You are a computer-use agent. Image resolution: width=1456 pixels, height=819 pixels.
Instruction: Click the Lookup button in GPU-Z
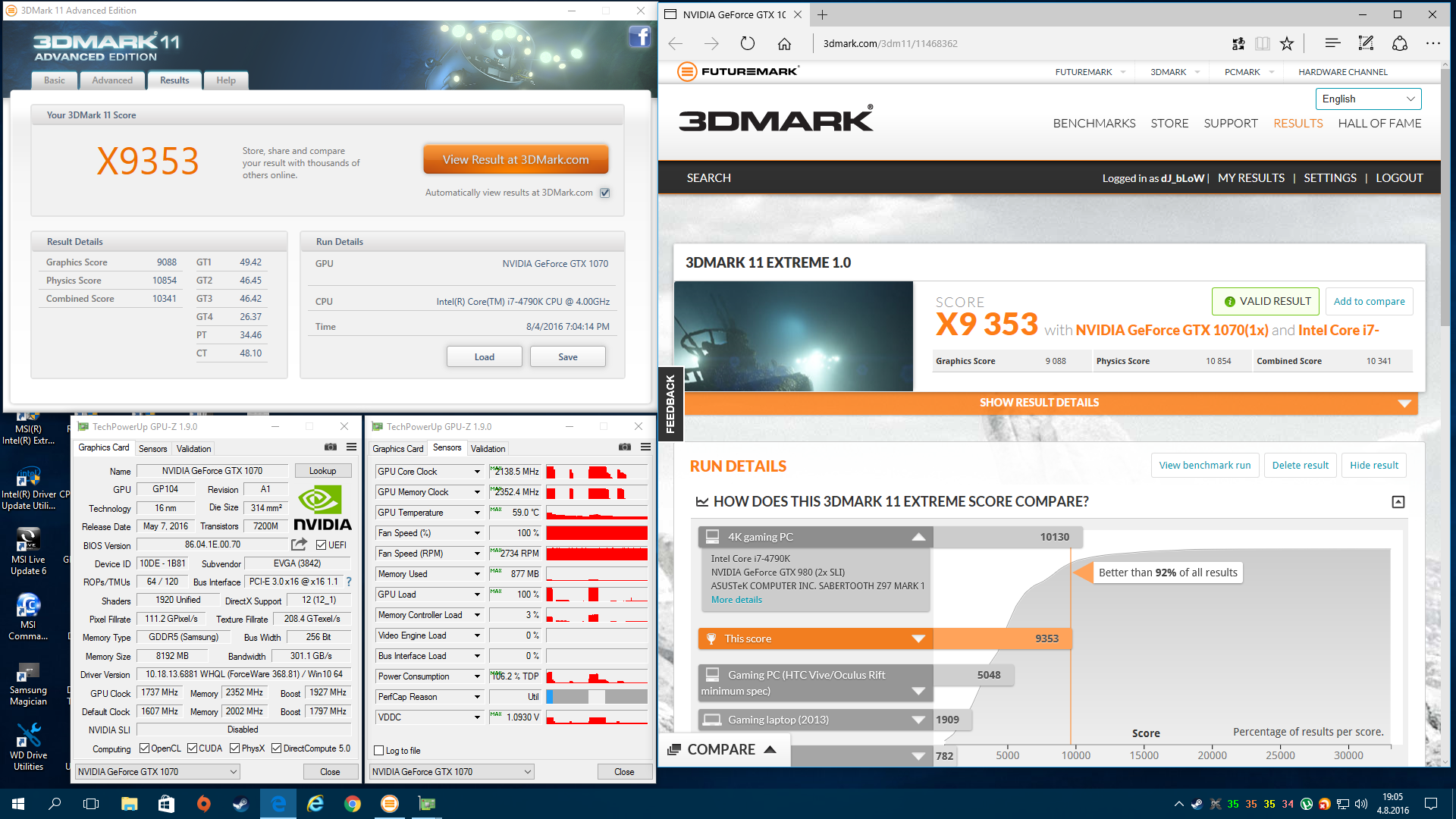(x=322, y=471)
